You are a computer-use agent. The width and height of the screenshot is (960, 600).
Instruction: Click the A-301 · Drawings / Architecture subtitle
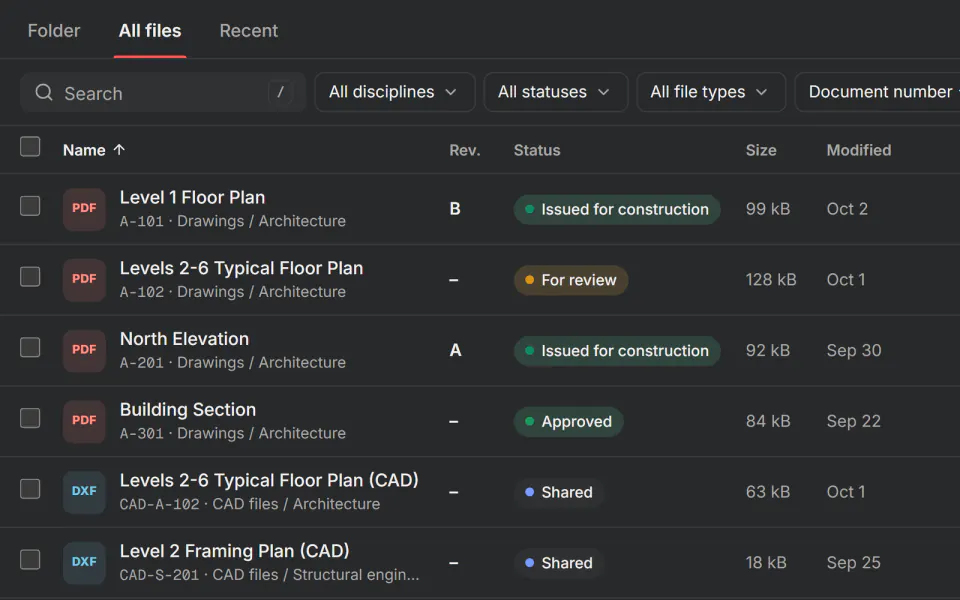click(x=233, y=433)
